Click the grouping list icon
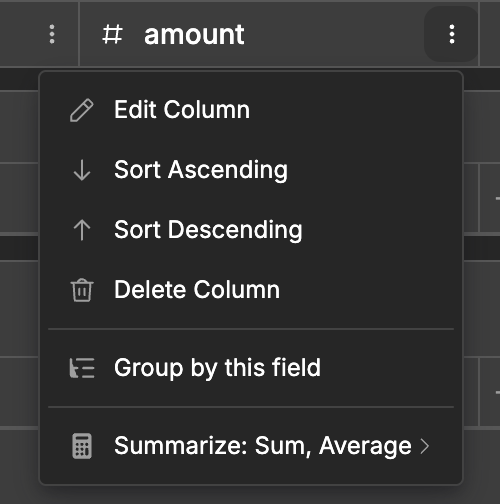 82,368
